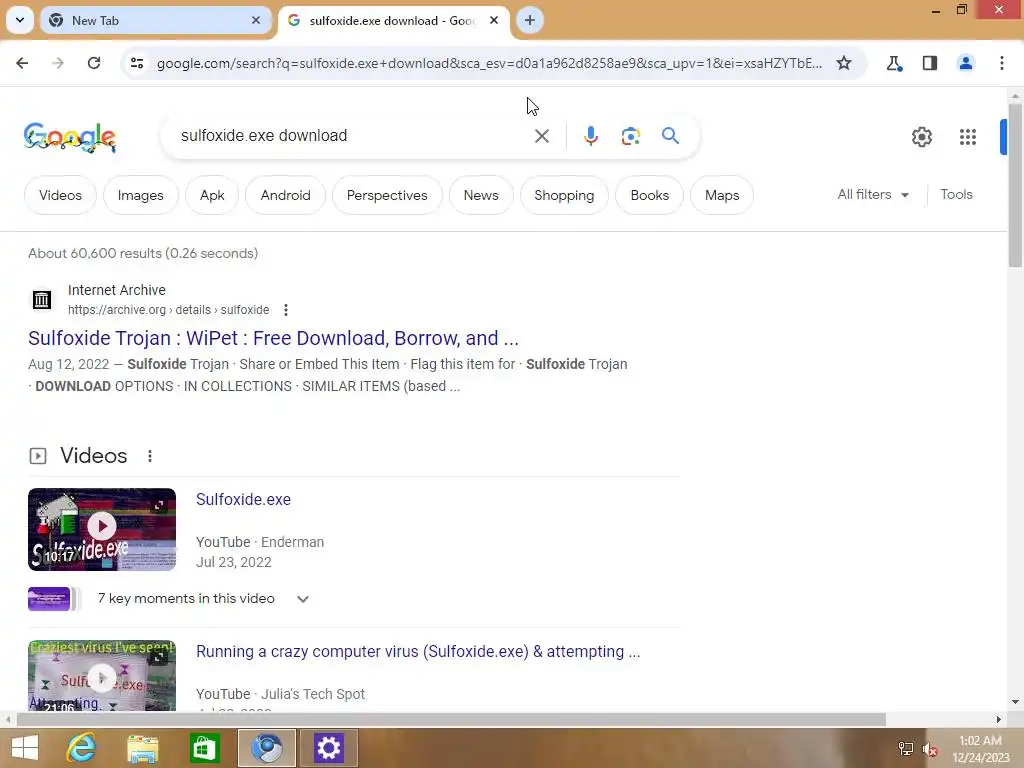Click the horizontal scrollbar thumb
This screenshot has height=768, width=1024.
(451, 720)
